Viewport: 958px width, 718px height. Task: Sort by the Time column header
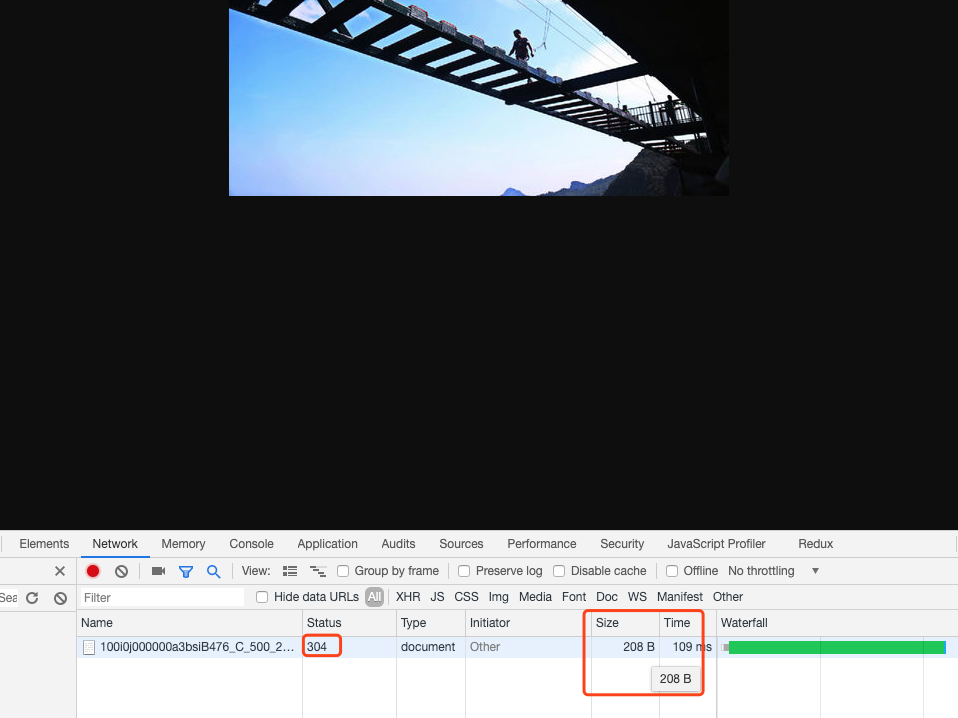tap(687, 623)
